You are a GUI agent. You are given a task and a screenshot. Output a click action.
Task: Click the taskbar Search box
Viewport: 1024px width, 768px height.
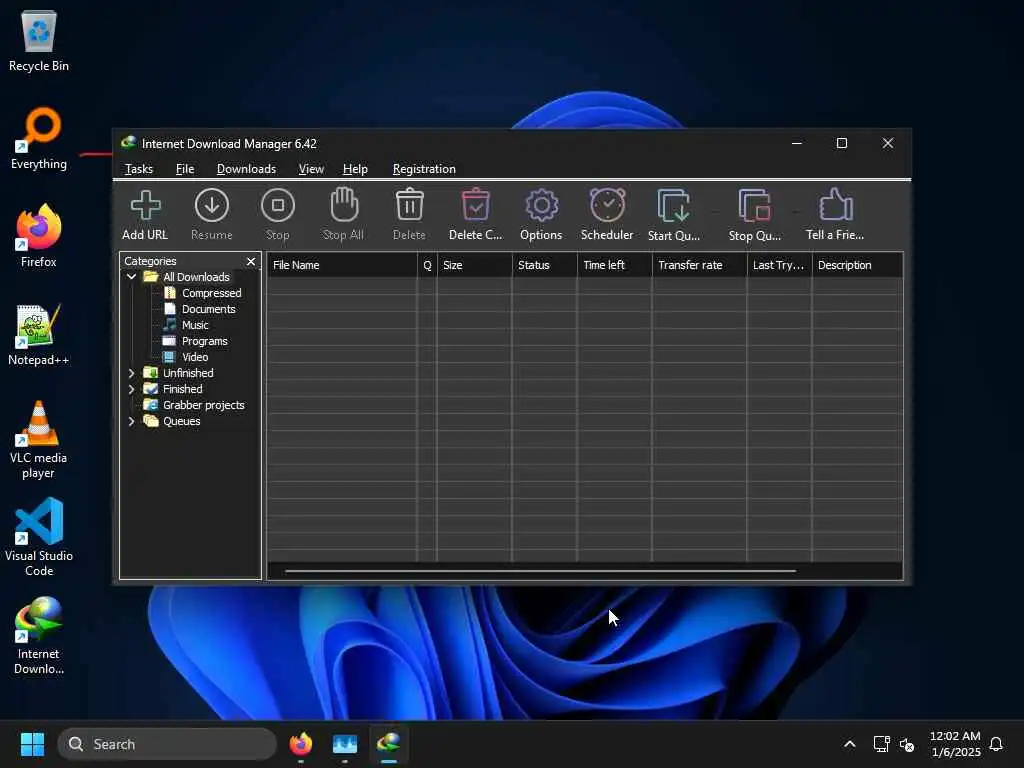tap(167, 744)
